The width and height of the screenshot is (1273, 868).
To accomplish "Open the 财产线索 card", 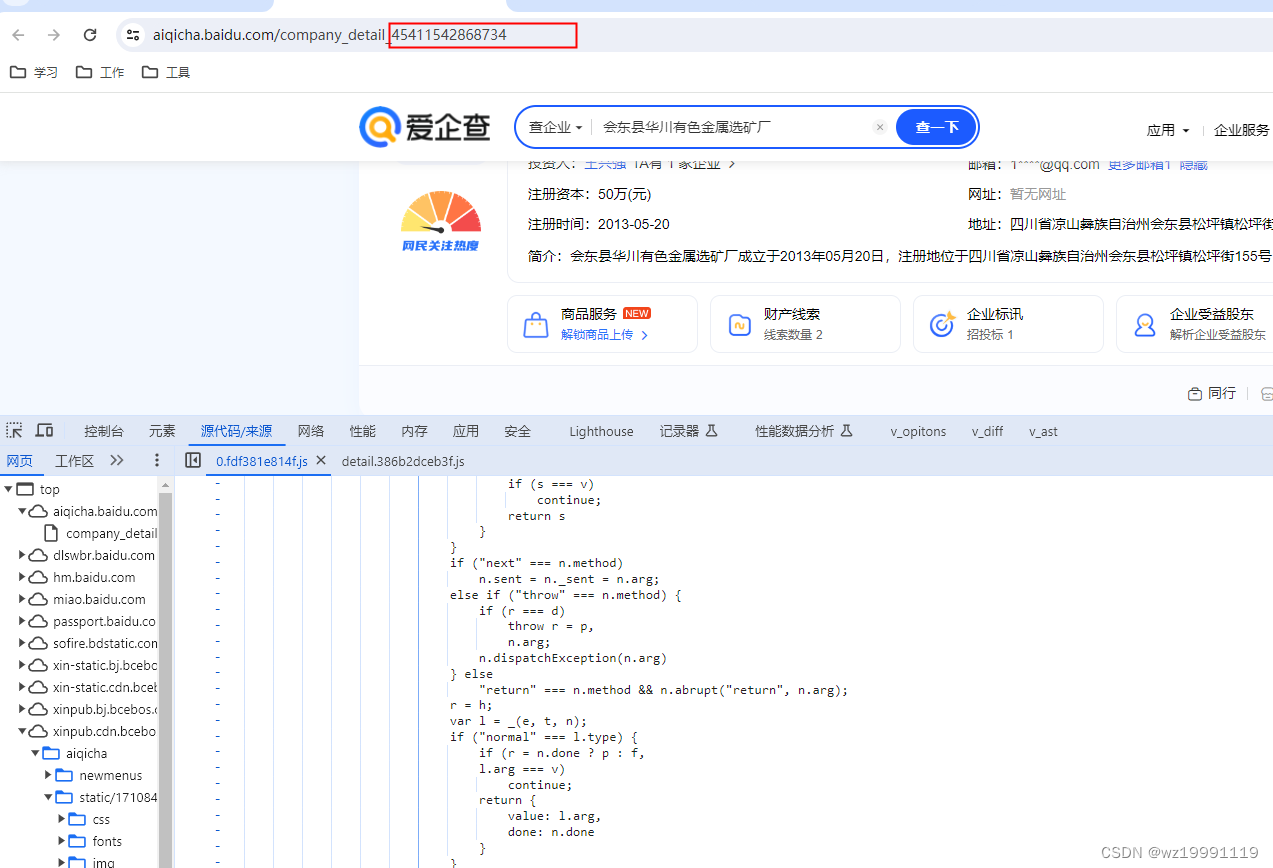I will 805,324.
